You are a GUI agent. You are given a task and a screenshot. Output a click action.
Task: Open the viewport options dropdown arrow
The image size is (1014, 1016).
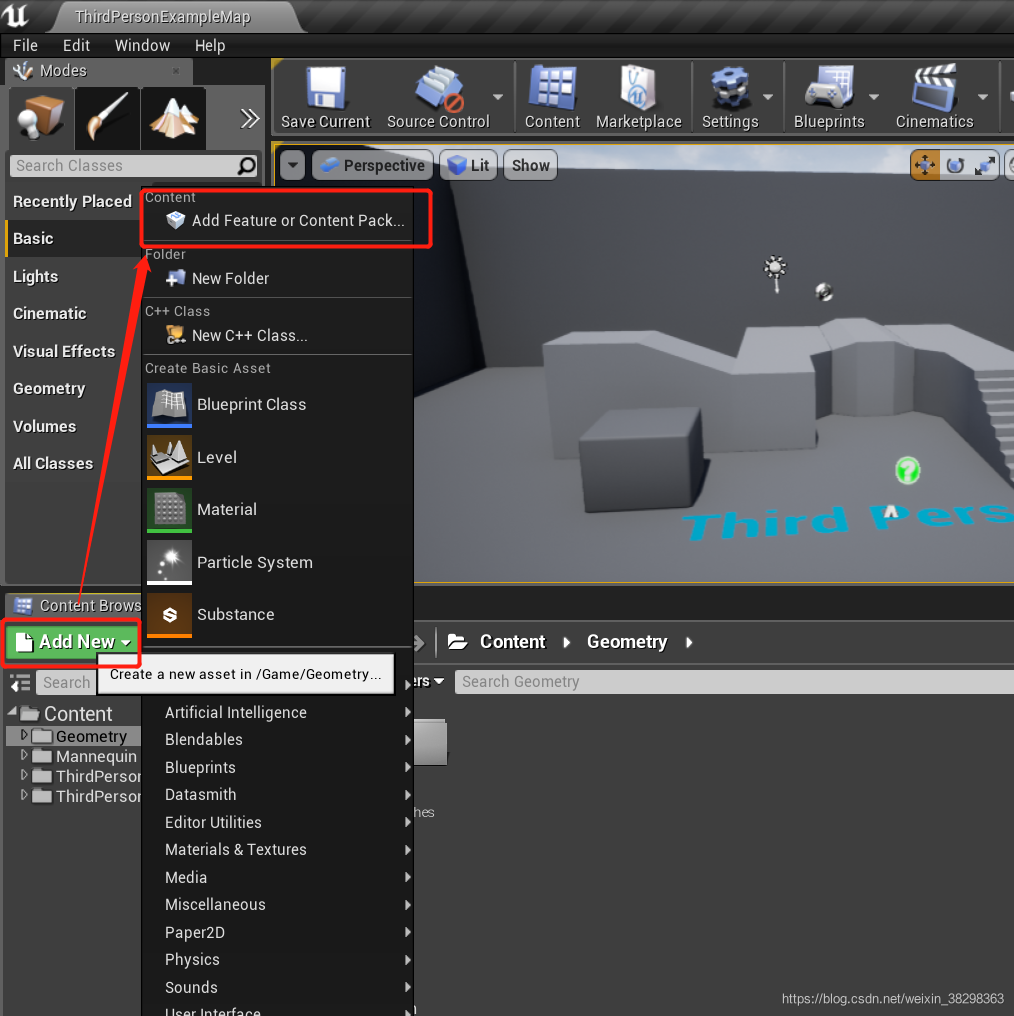tap(293, 165)
